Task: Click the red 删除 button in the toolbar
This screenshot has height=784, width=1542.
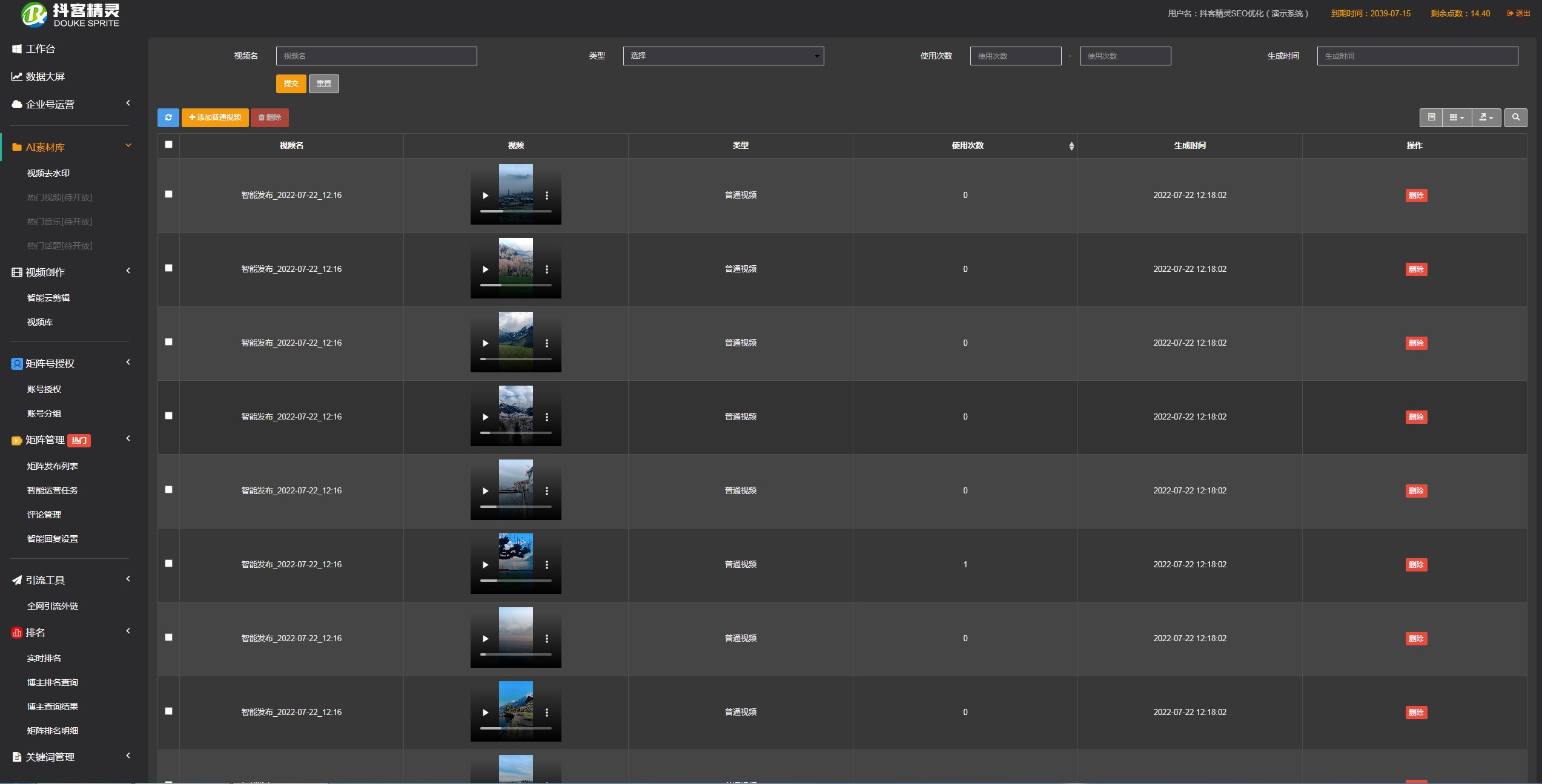Action: pos(270,117)
